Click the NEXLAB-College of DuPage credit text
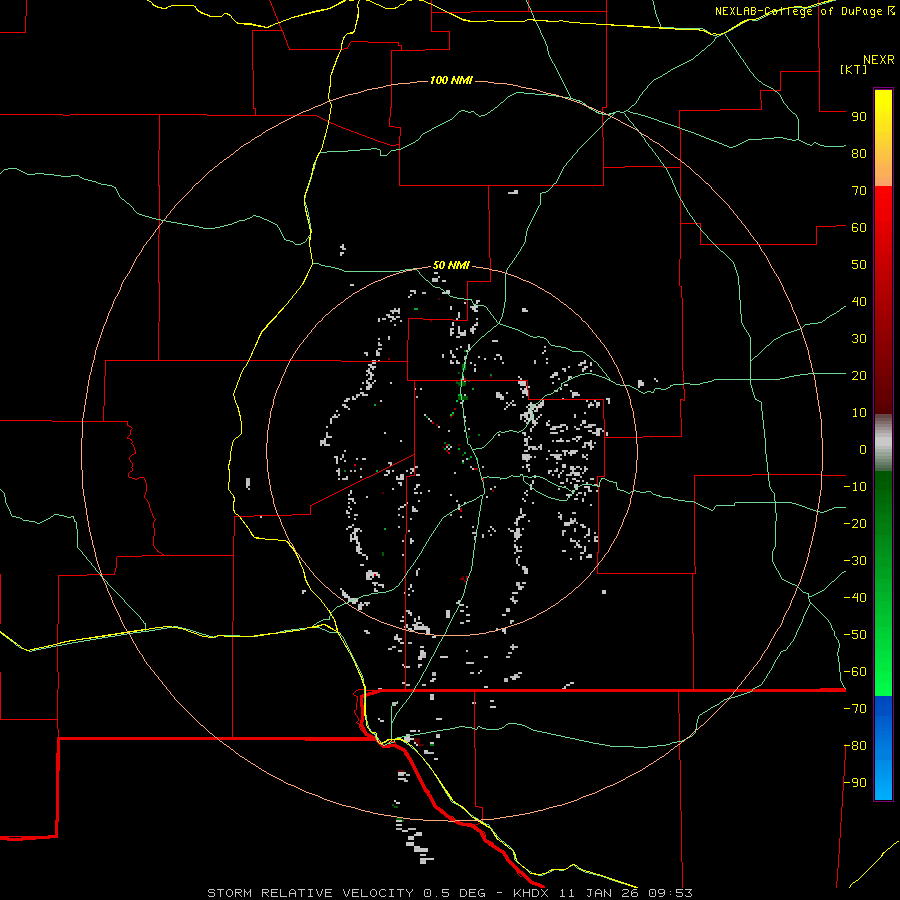 click(805, 11)
